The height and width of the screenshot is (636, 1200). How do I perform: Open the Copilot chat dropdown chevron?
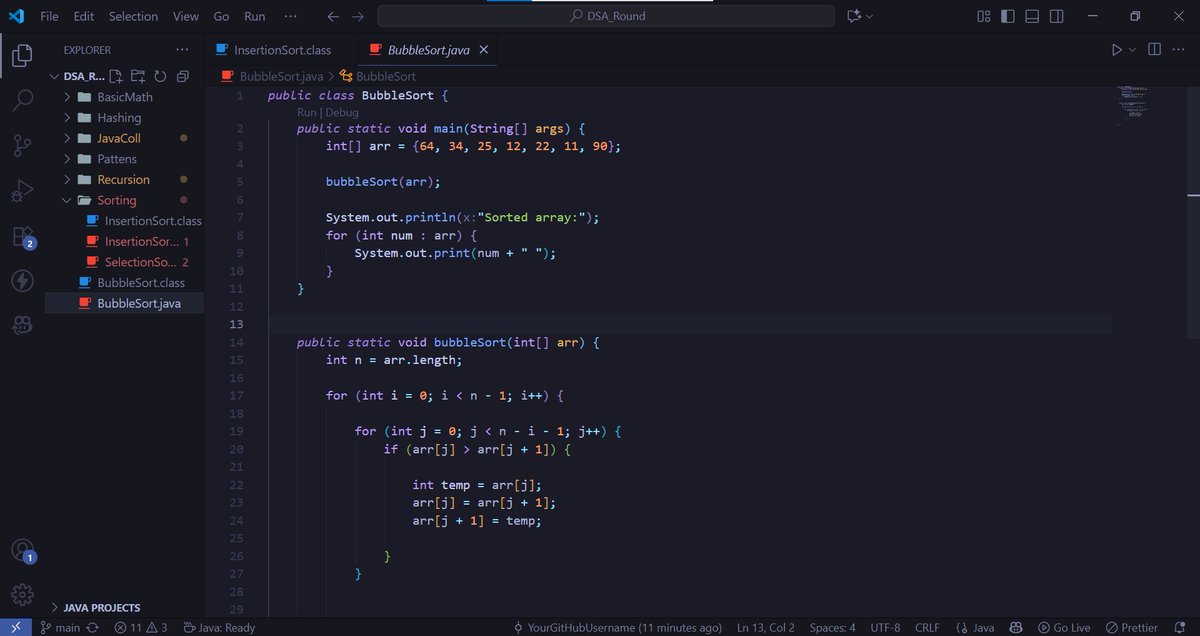click(x=869, y=16)
